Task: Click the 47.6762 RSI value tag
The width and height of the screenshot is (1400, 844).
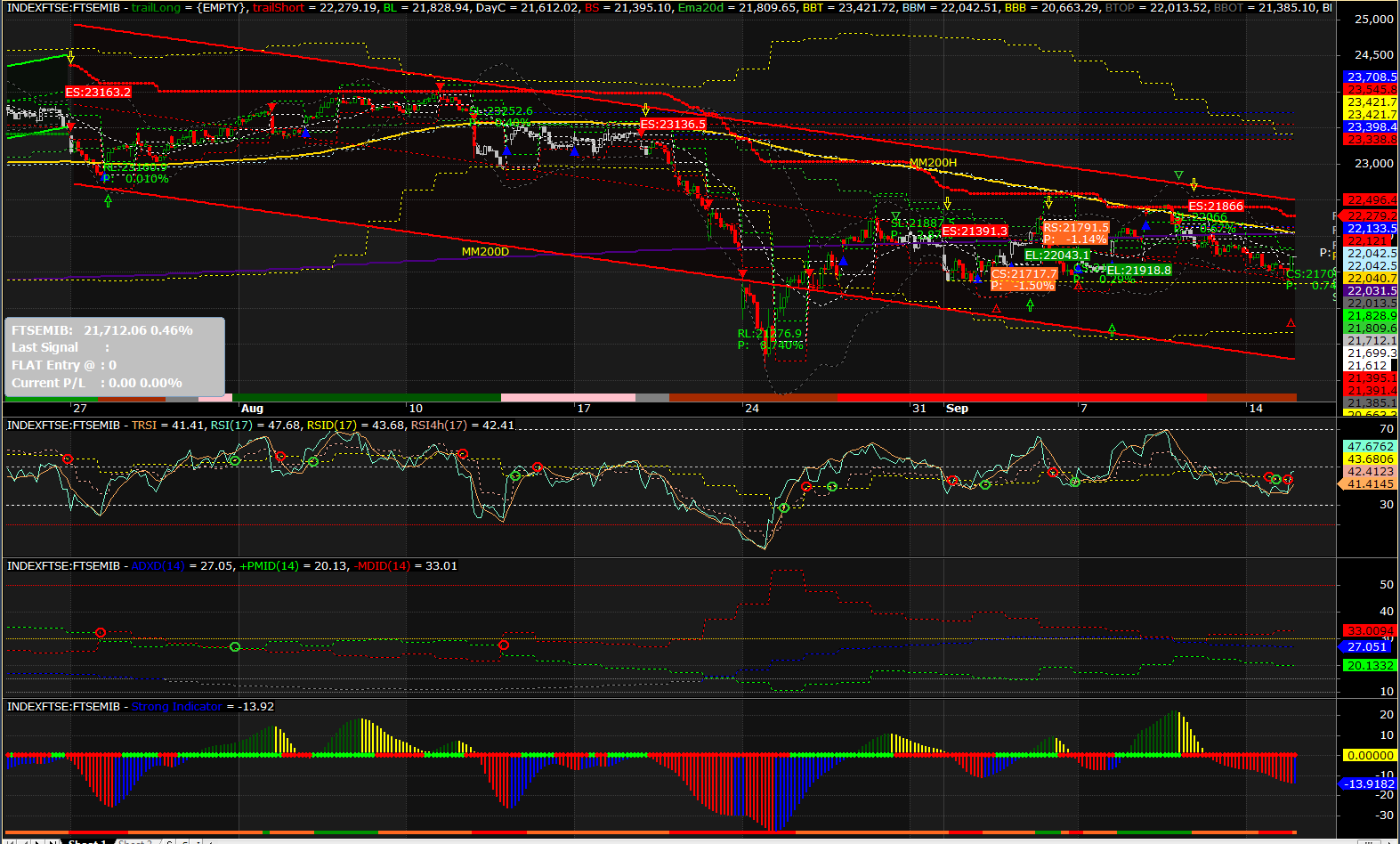Action: tap(1371, 447)
